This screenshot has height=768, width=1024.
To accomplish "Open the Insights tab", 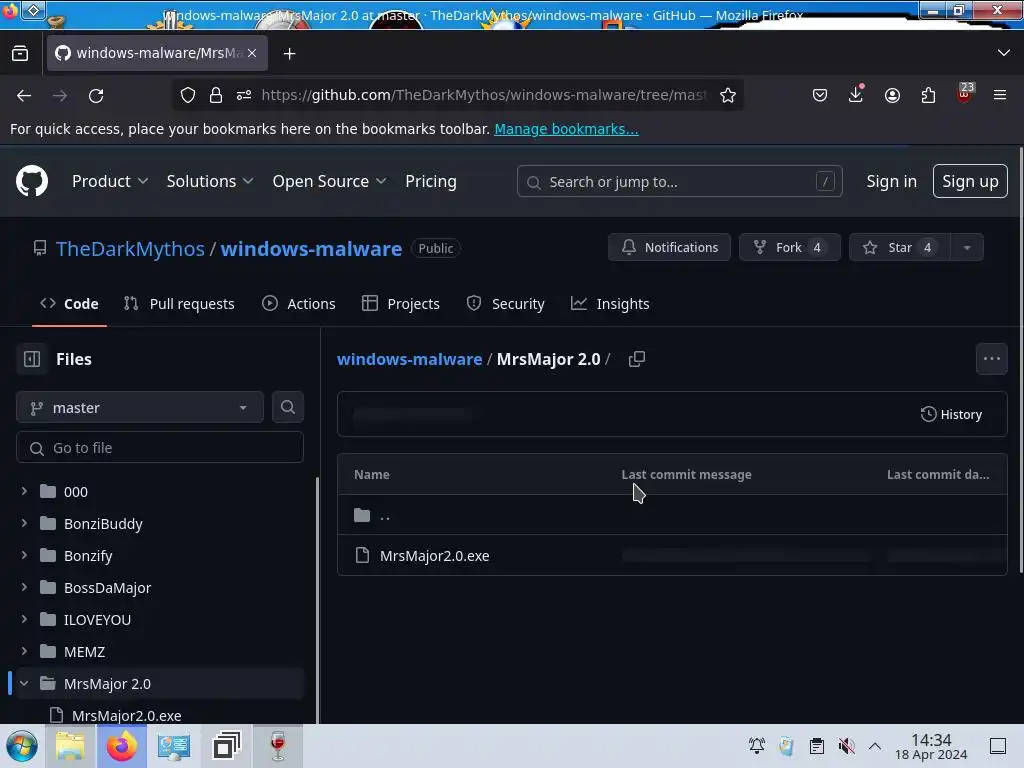I will coord(610,304).
